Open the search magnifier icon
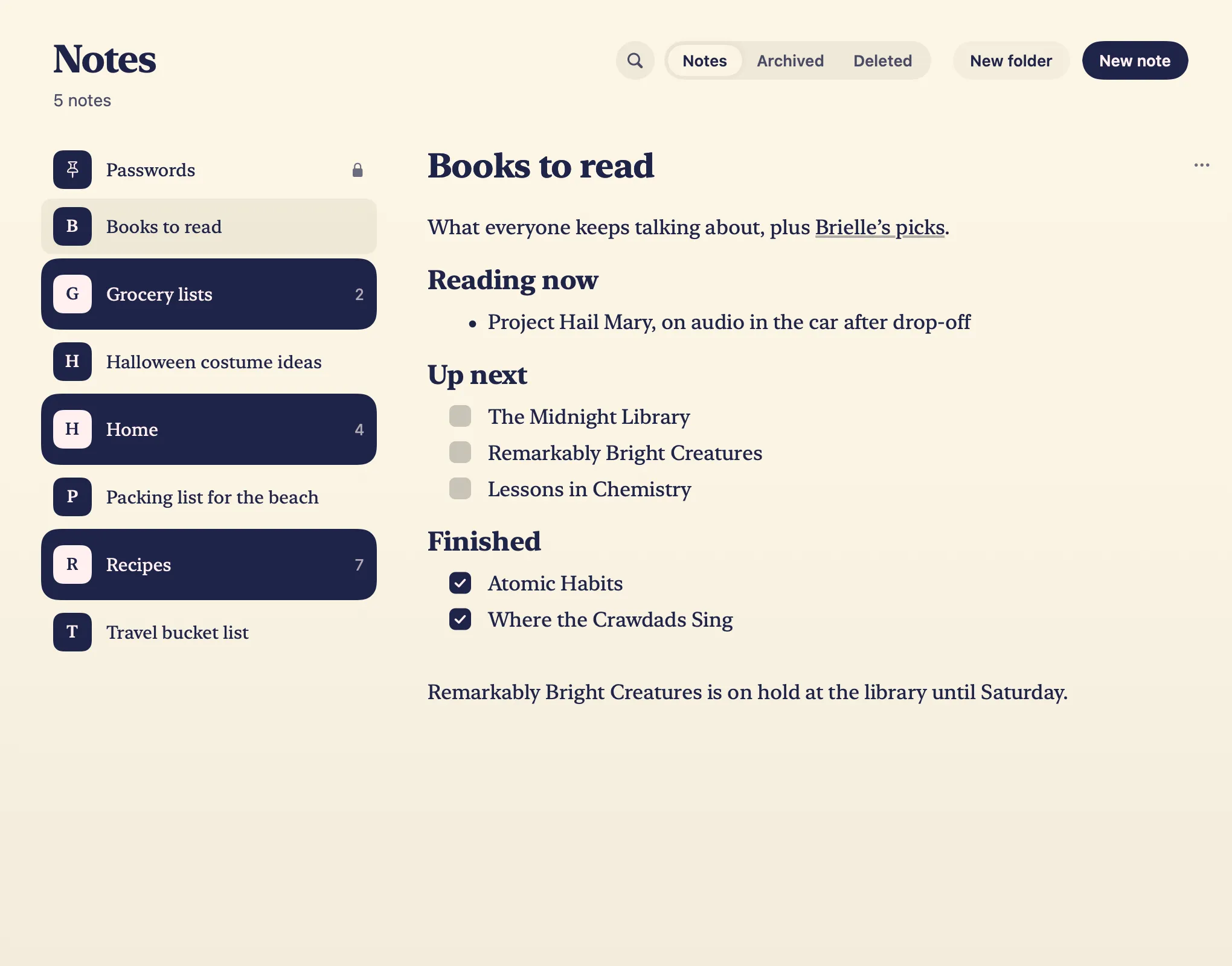 pyautogui.click(x=635, y=60)
